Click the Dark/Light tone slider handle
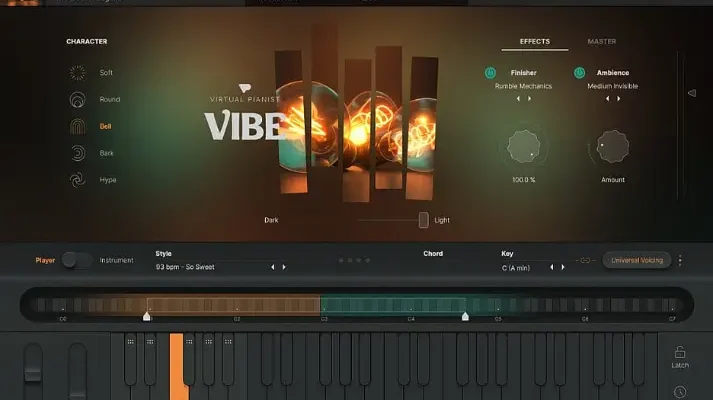Viewport: 713px width, 400px height. click(x=424, y=220)
